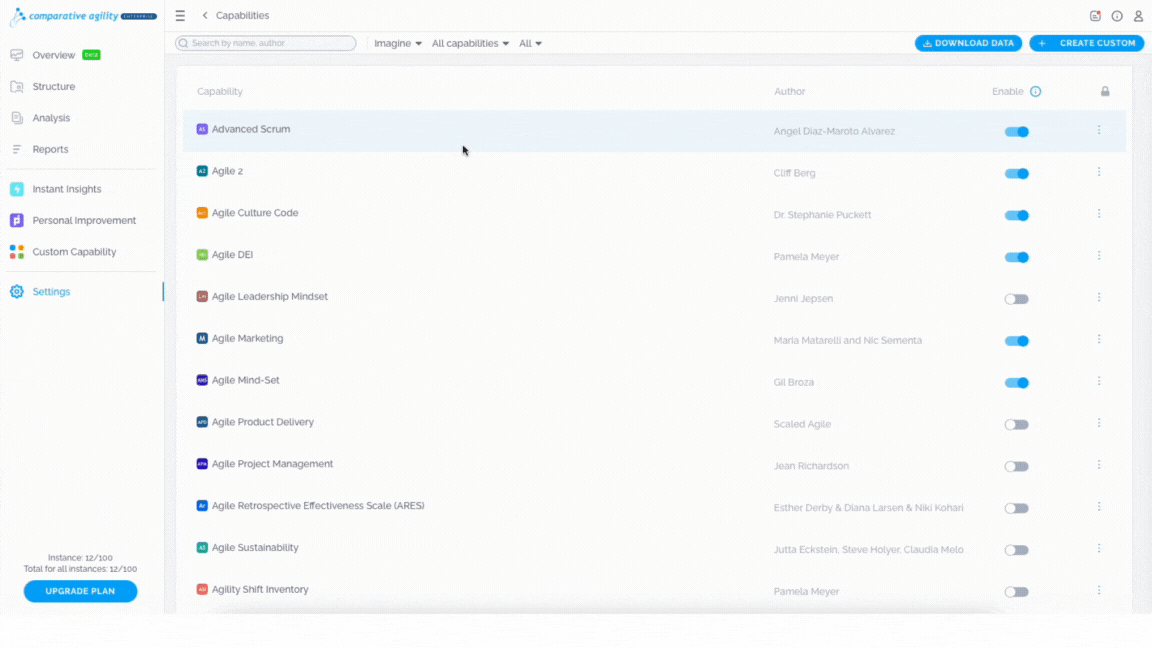The image size is (1152, 648).
Task: Click the info icon next to Enable
Action: [1035, 92]
